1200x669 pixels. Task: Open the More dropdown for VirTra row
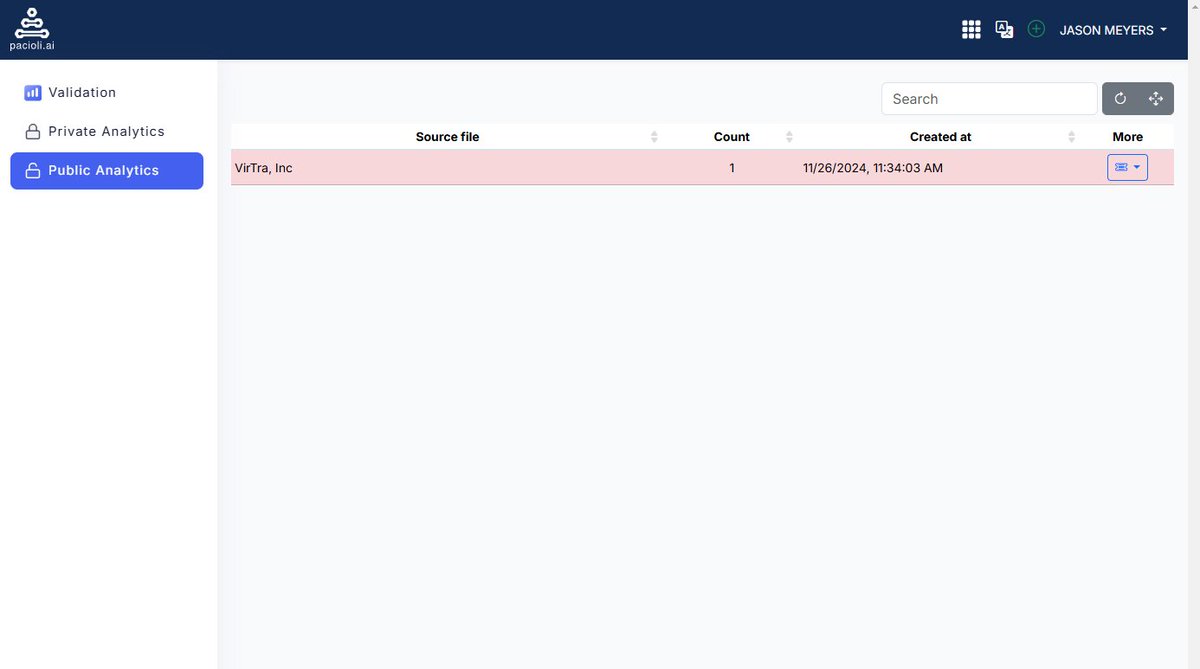(x=1127, y=168)
